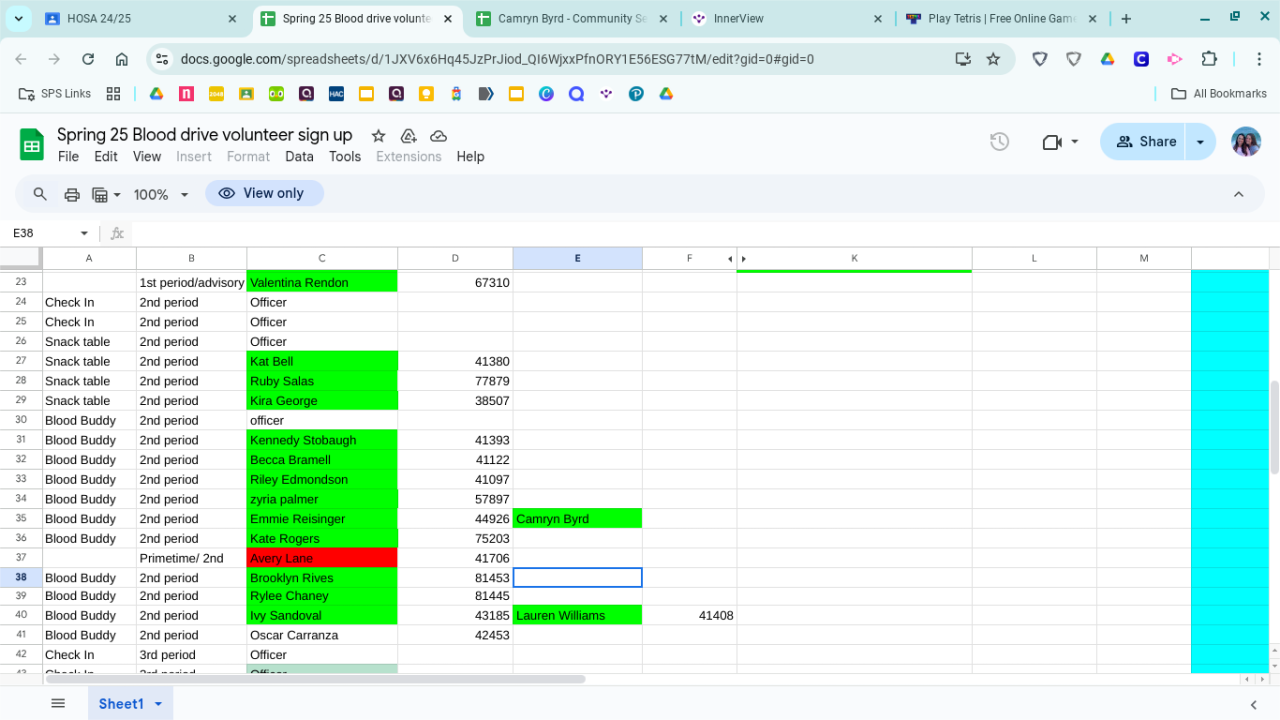The height and width of the screenshot is (720, 1280).
Task: Click the install app icon in address bar
Action: click(963, 59)
